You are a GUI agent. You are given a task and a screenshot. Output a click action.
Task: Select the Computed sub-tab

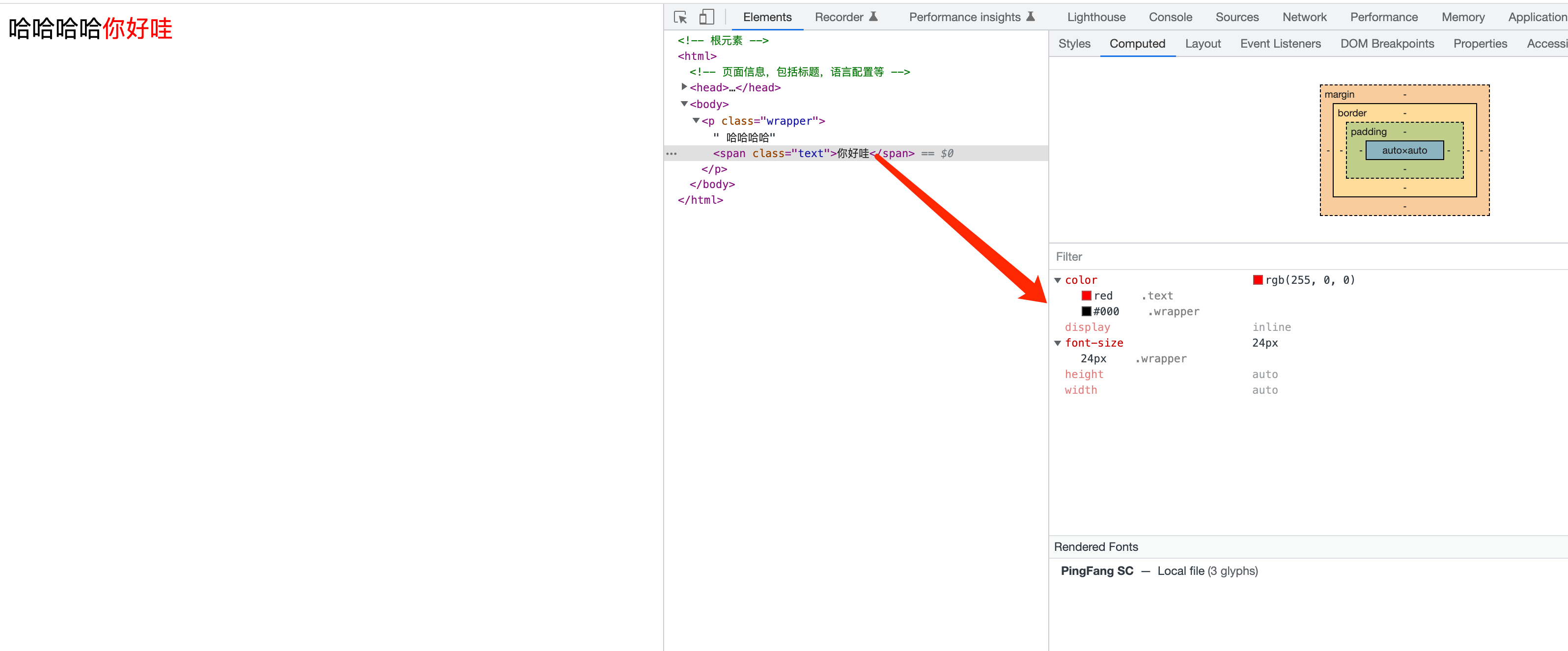pos(1137,44)
